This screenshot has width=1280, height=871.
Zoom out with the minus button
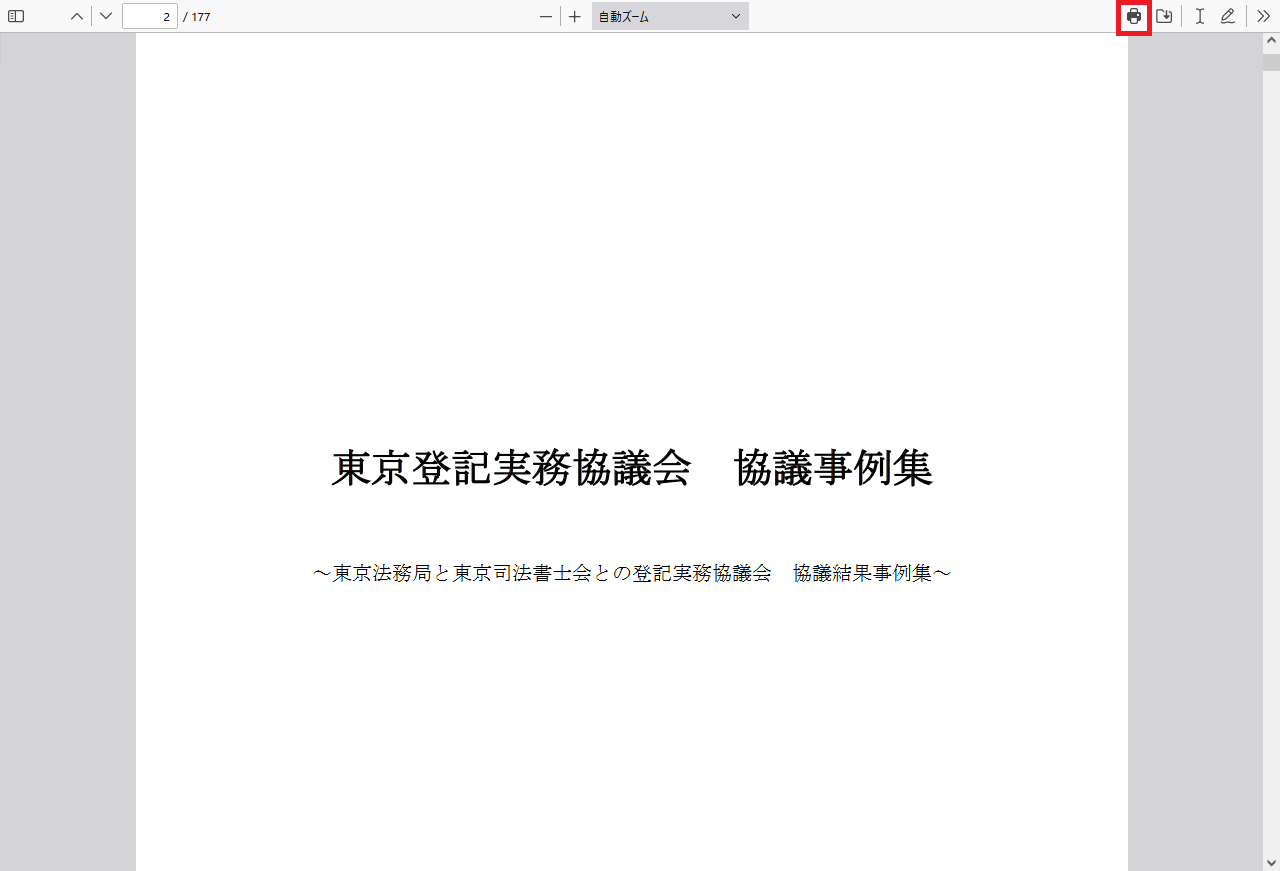(x=546, y=16)
